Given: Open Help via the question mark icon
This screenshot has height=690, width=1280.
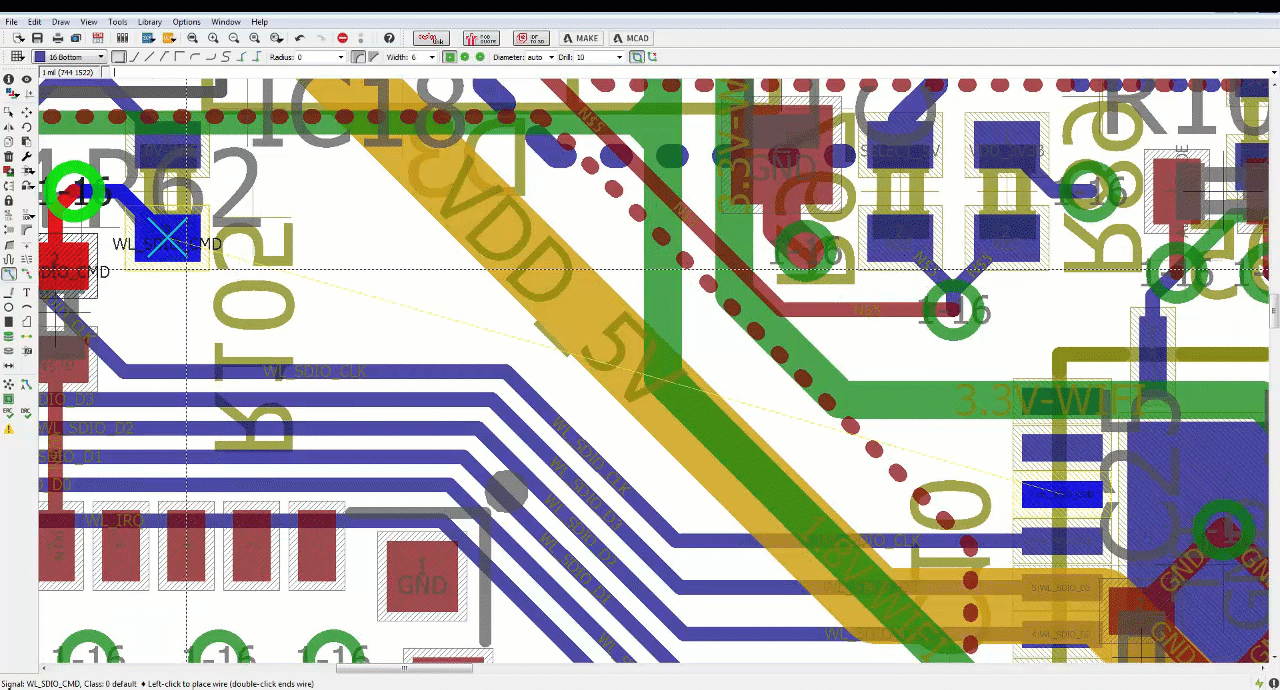Looking at the screenshot, I should [x=389, y=38].
